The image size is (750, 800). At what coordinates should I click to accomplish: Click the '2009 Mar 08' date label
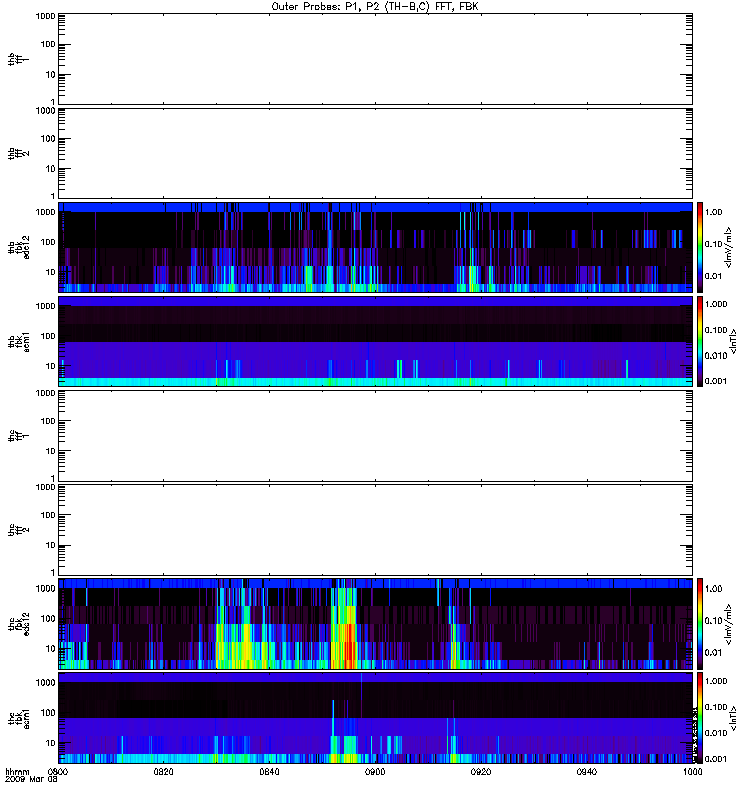31,780
